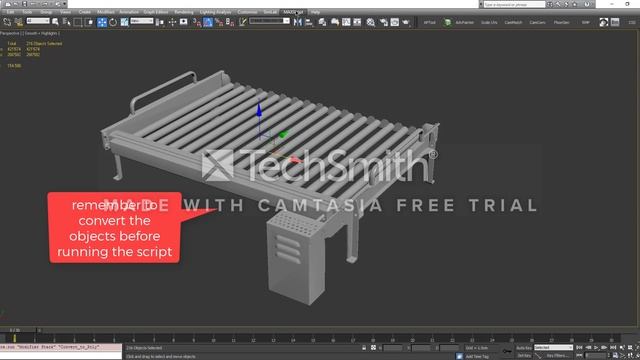Open the Views menu
Viewport: 640px width, 360px height.
[65, 12]
